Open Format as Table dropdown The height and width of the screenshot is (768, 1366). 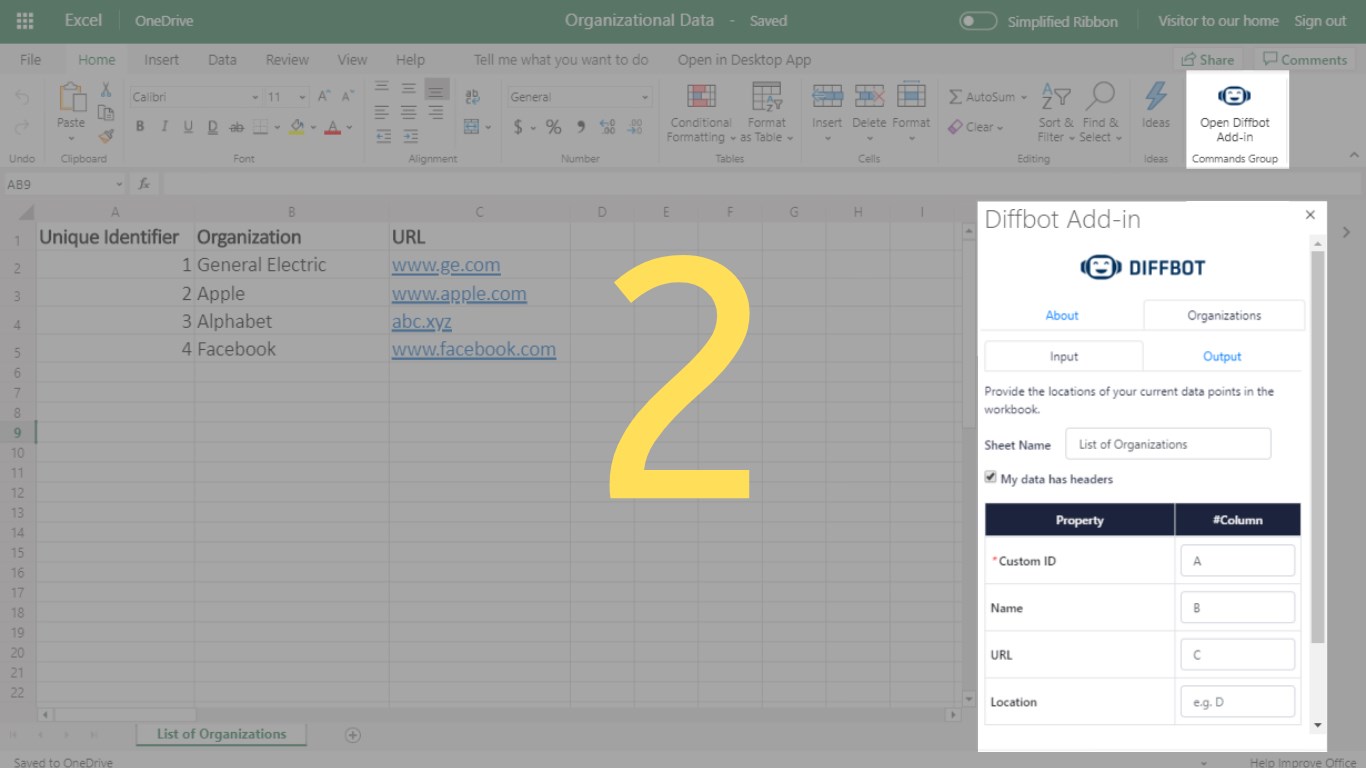click(x=766, y=113)
